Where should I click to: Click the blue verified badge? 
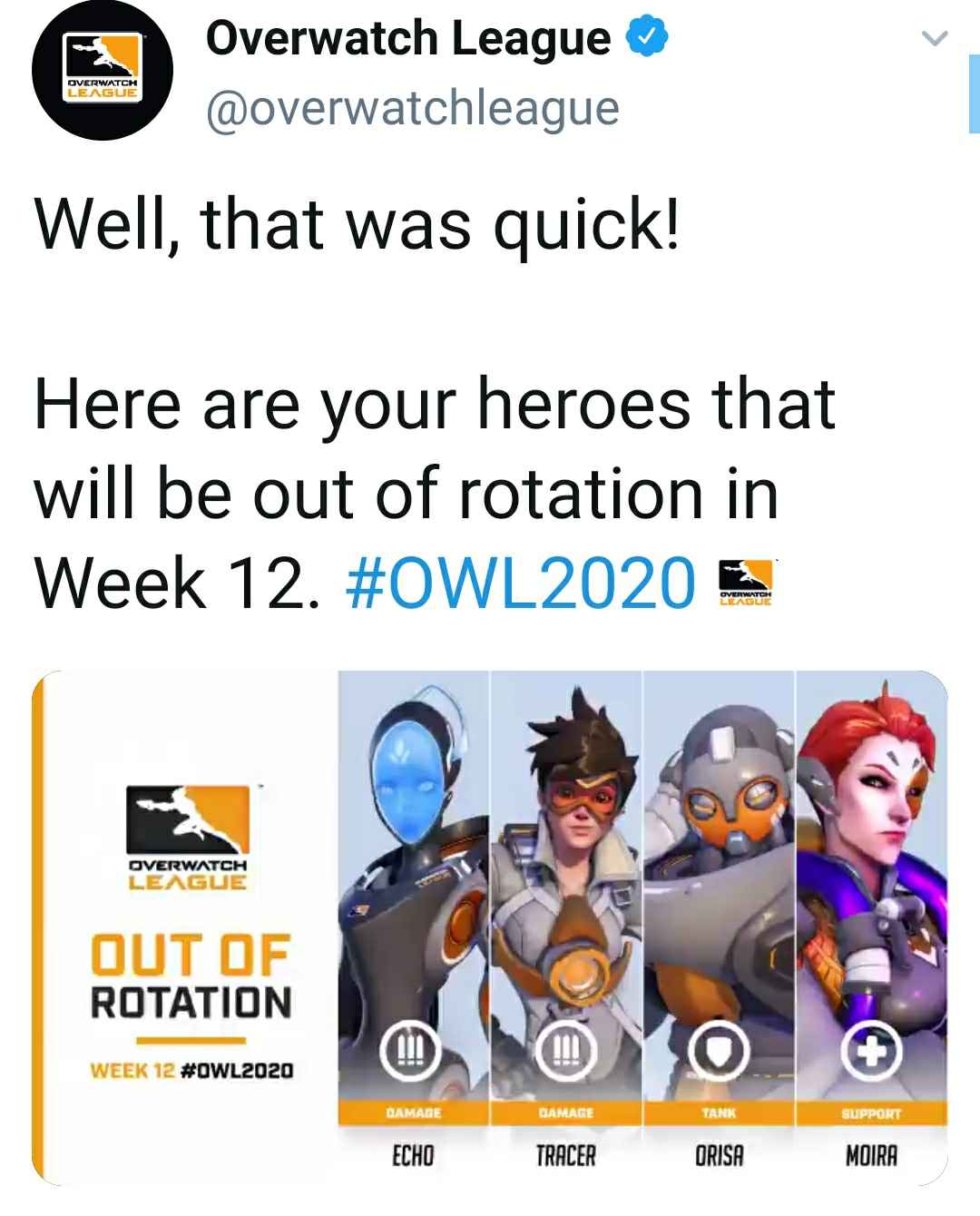(x=648, y=38)
